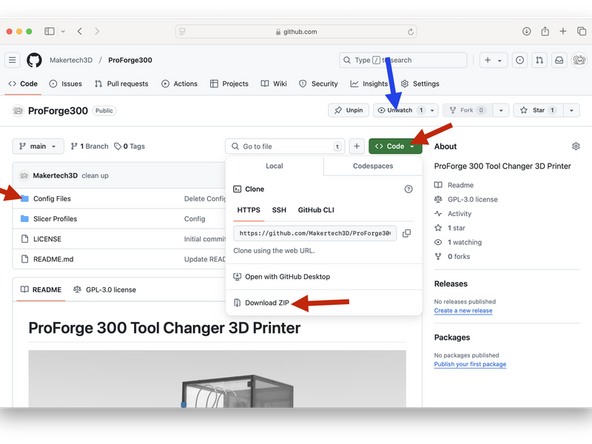Select the SSH clone option

click(x=279, y=210)
